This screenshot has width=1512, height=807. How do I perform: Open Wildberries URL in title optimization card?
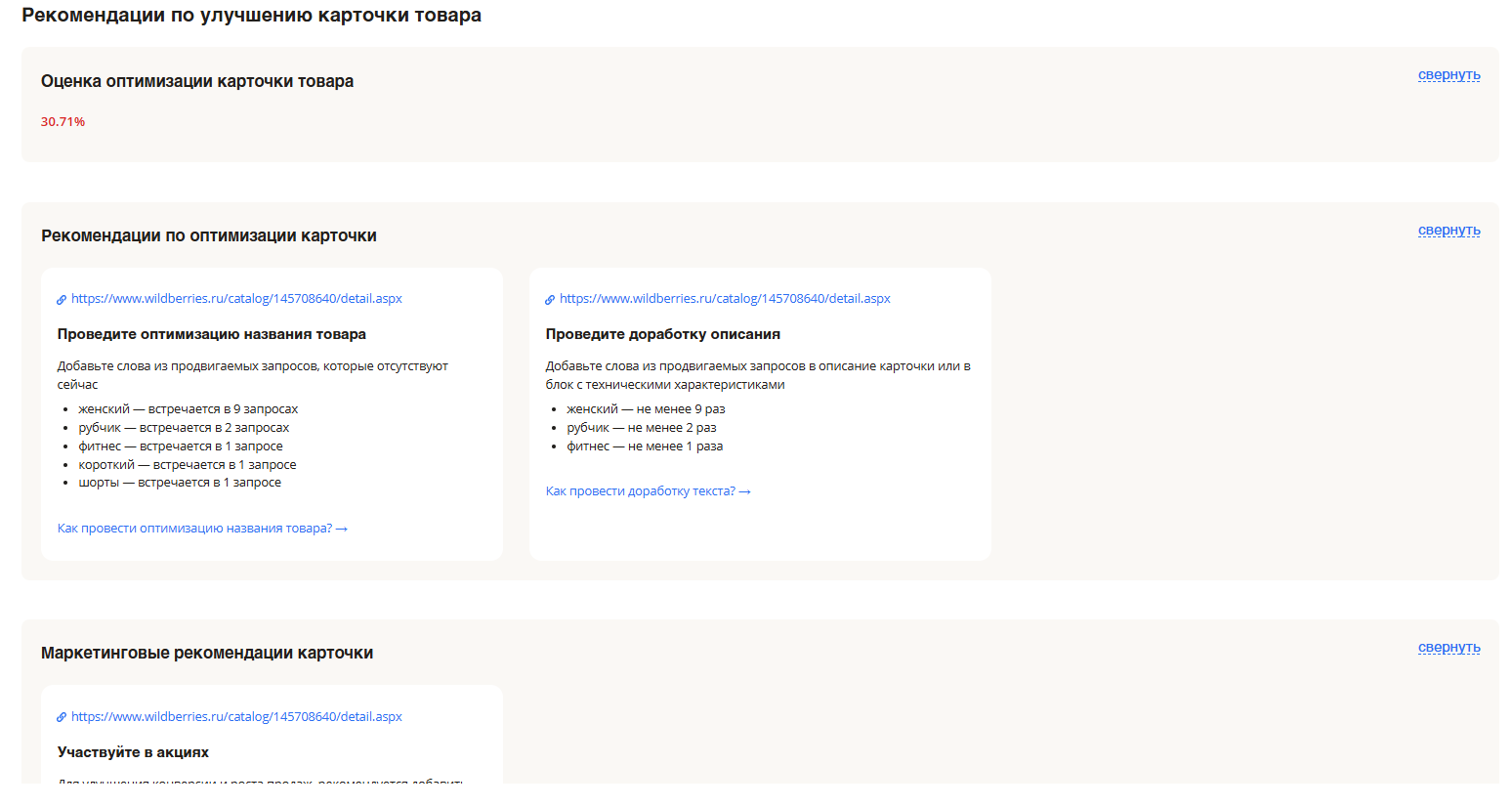pos(236,299)
